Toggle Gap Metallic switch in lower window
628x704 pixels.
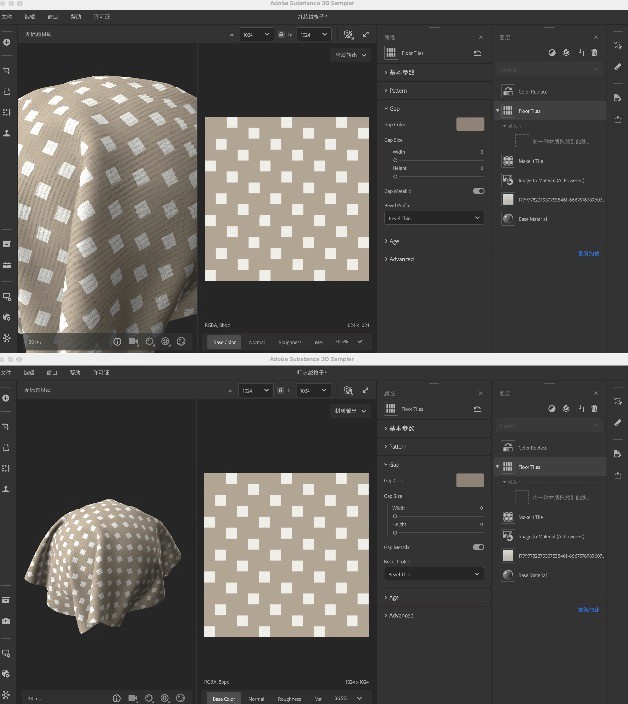[x=479, y=547]
